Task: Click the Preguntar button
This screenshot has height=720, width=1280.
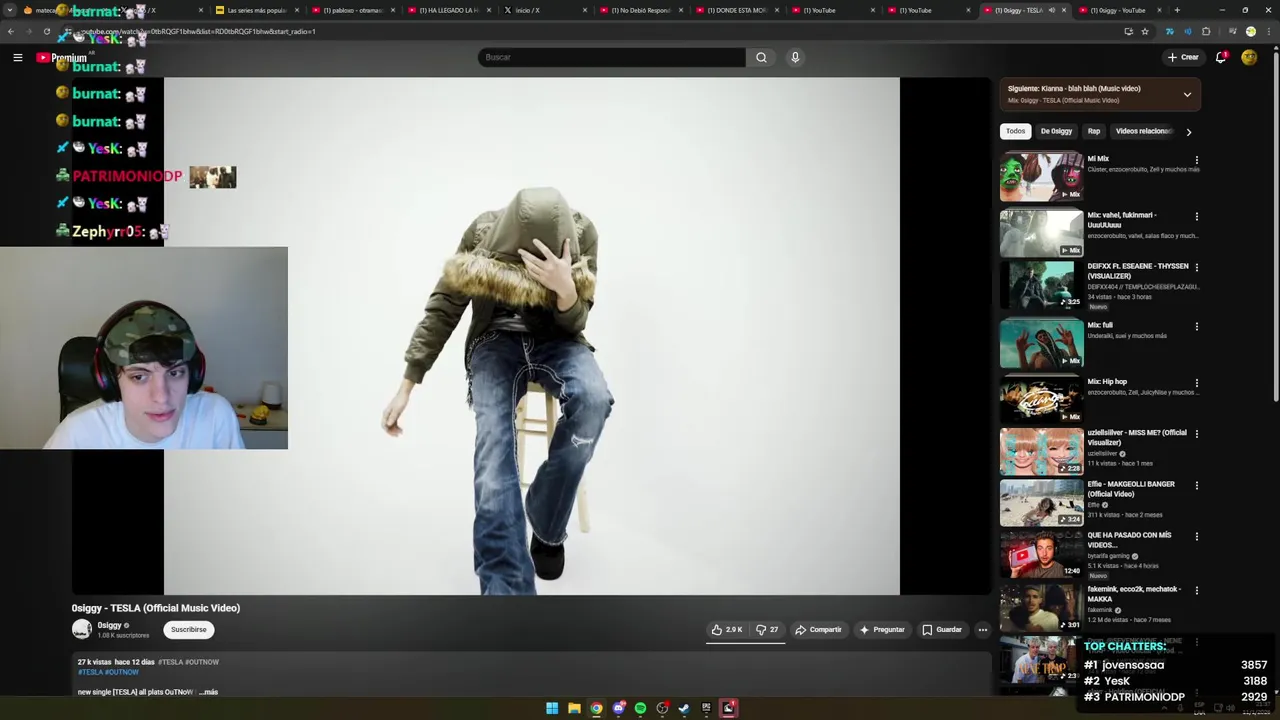Action: tap(881, 630)
